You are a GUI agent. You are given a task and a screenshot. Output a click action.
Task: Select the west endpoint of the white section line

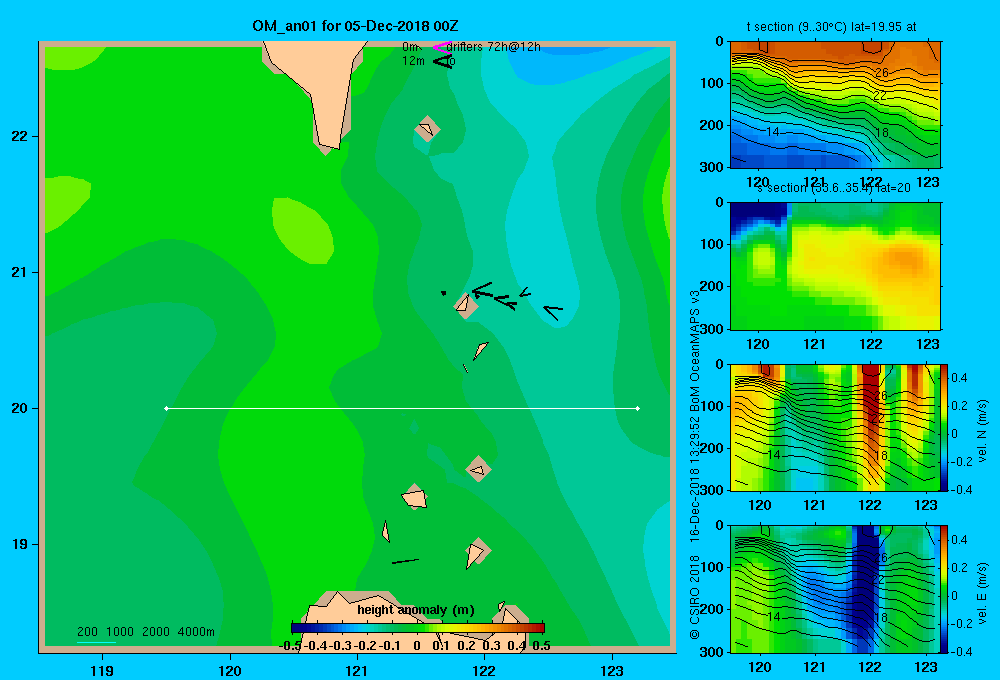(166, 408)
